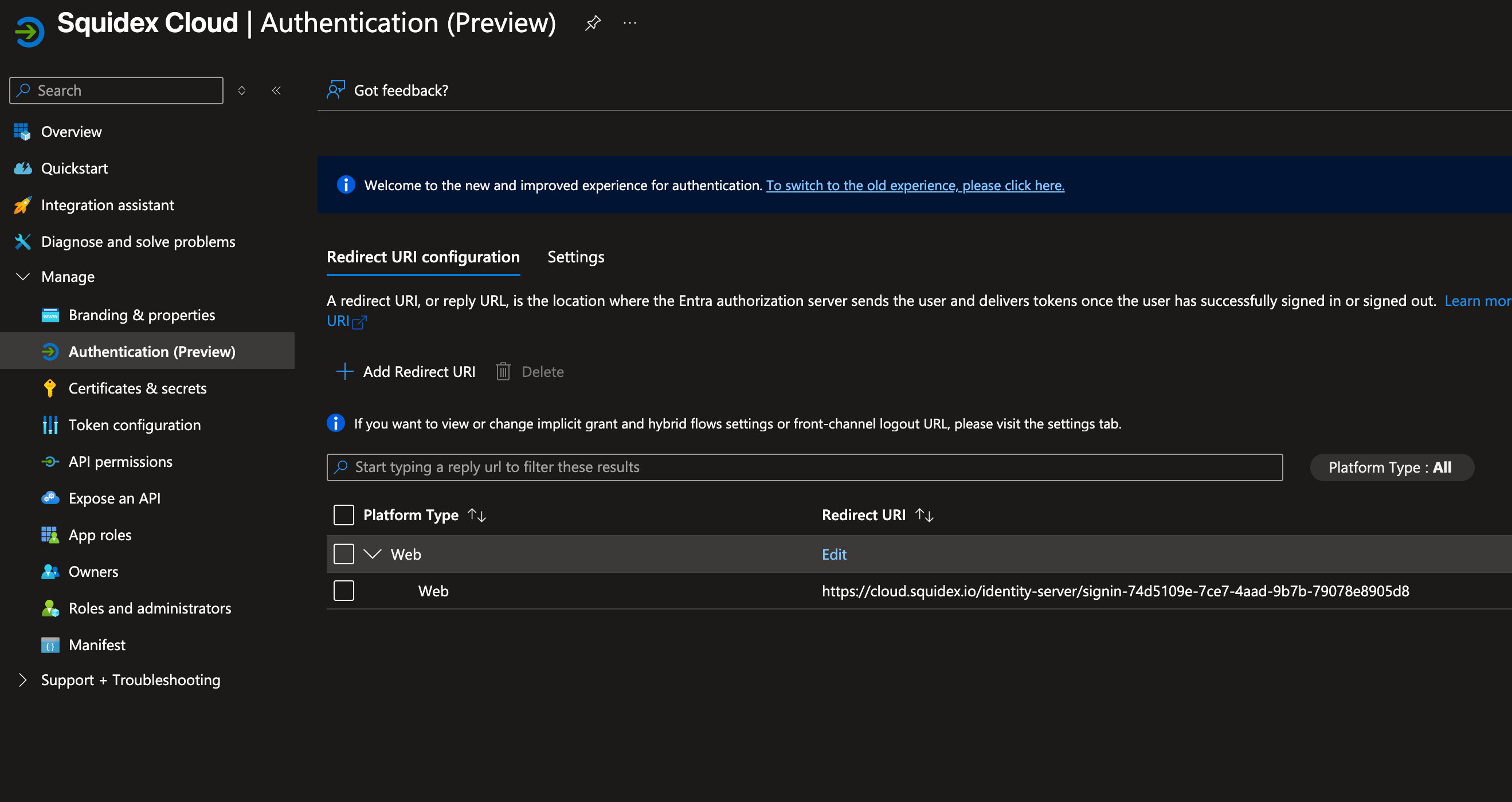Open Overview in the sidebar
The image size is (1512, 802).
pos(71,132)
